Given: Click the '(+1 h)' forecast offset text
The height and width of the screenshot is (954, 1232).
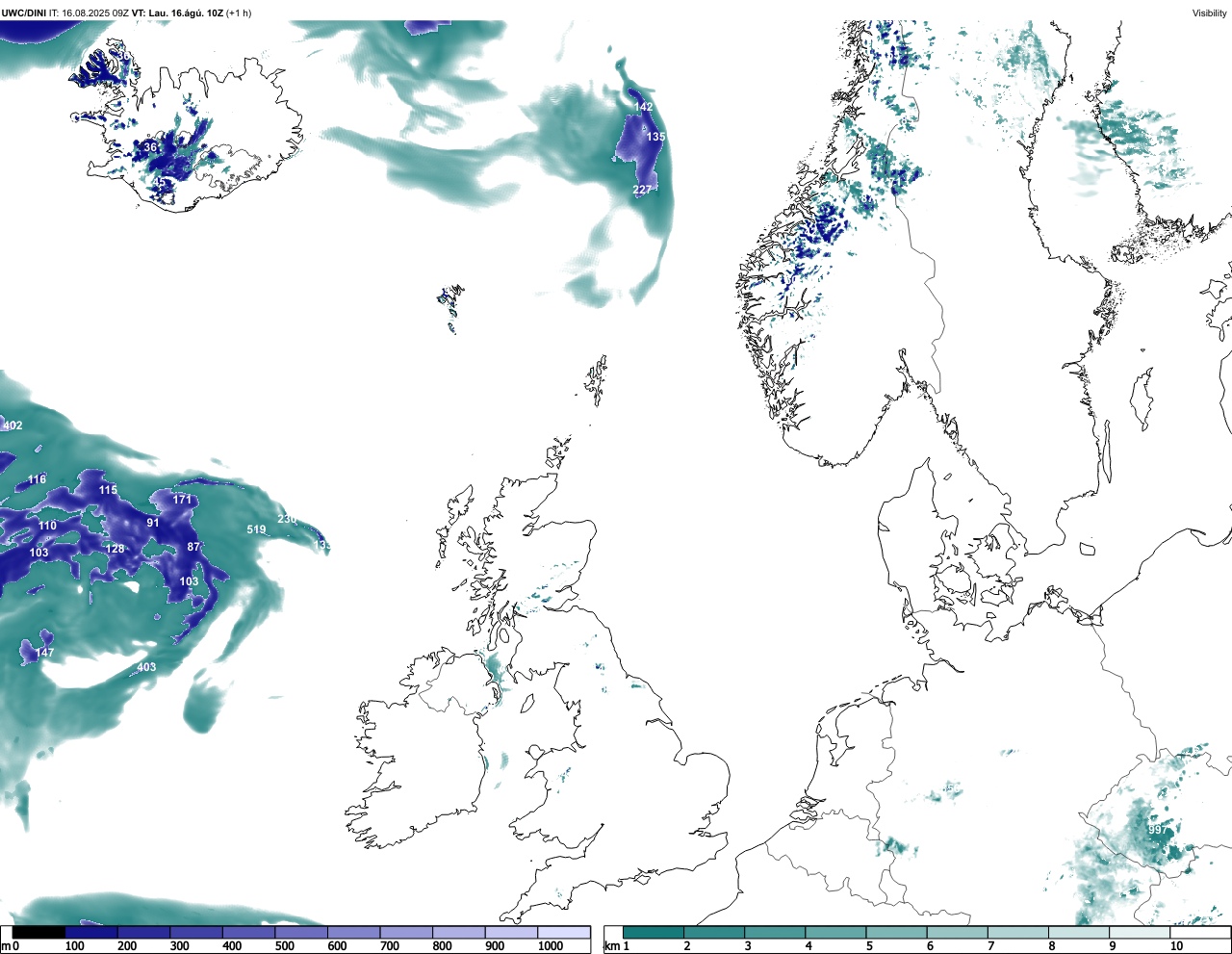Looking at the screenshot, I should [239, 13].
